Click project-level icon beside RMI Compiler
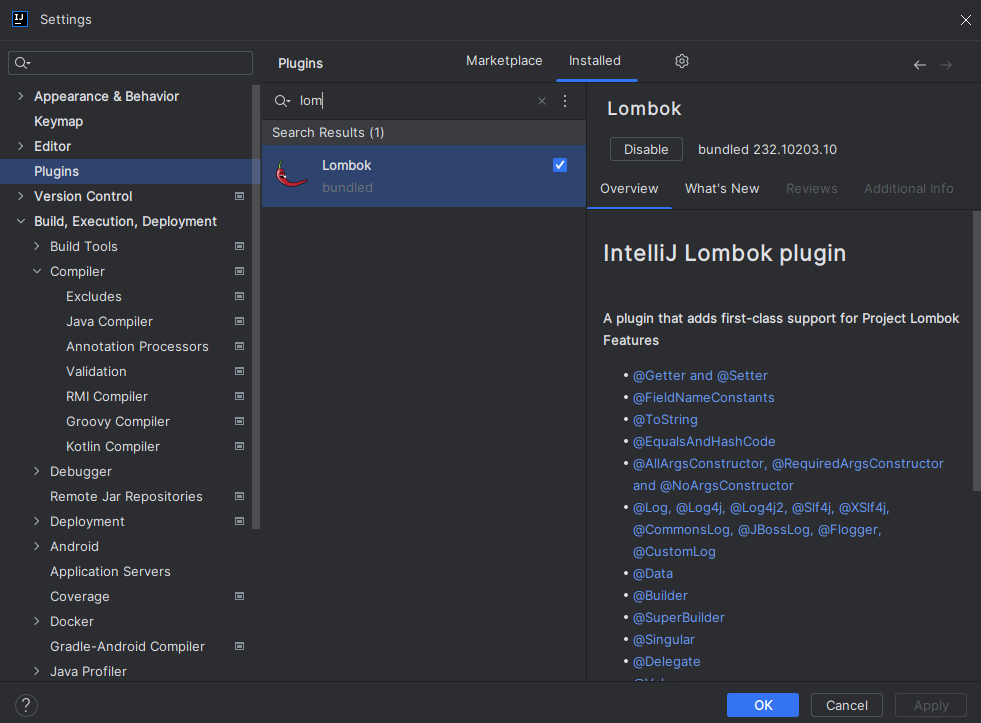This screenshot has height=723, width=981. click(x=239, y=397)
